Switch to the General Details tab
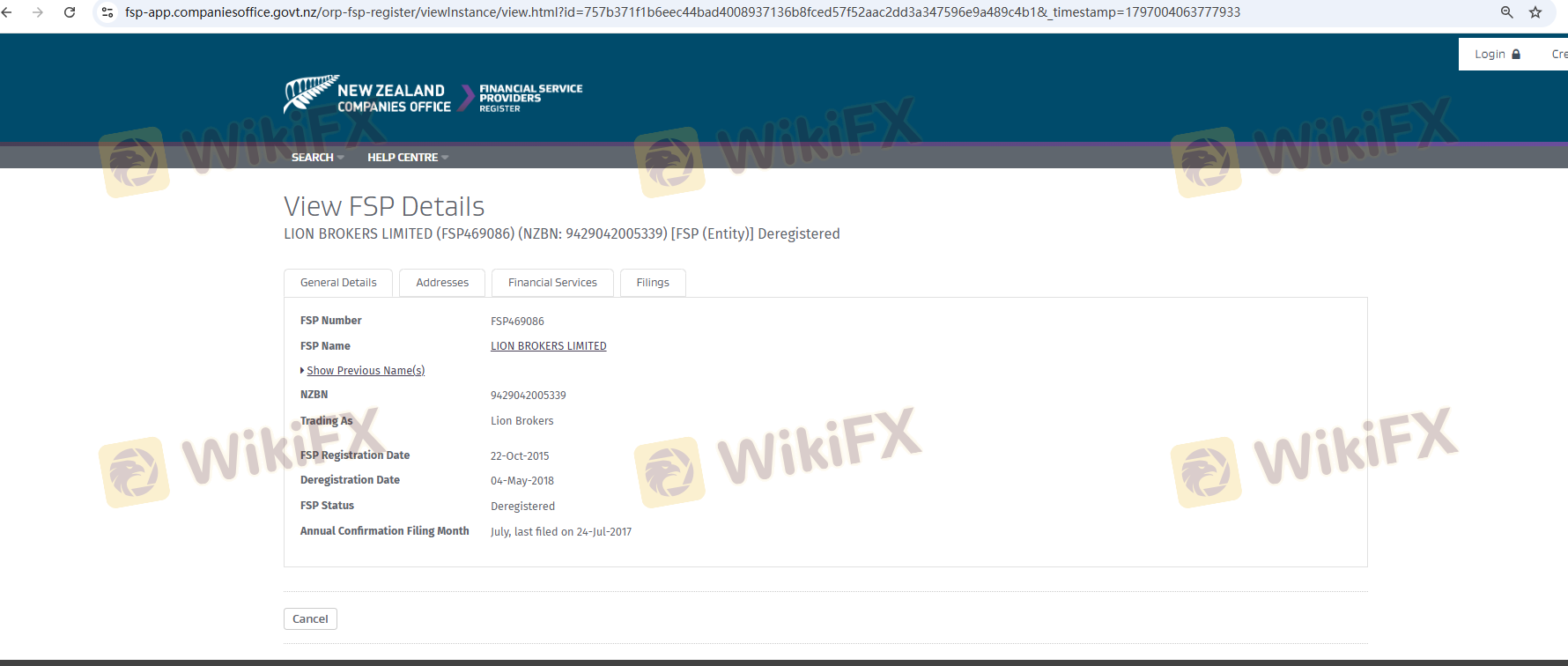 coord(338,283)
